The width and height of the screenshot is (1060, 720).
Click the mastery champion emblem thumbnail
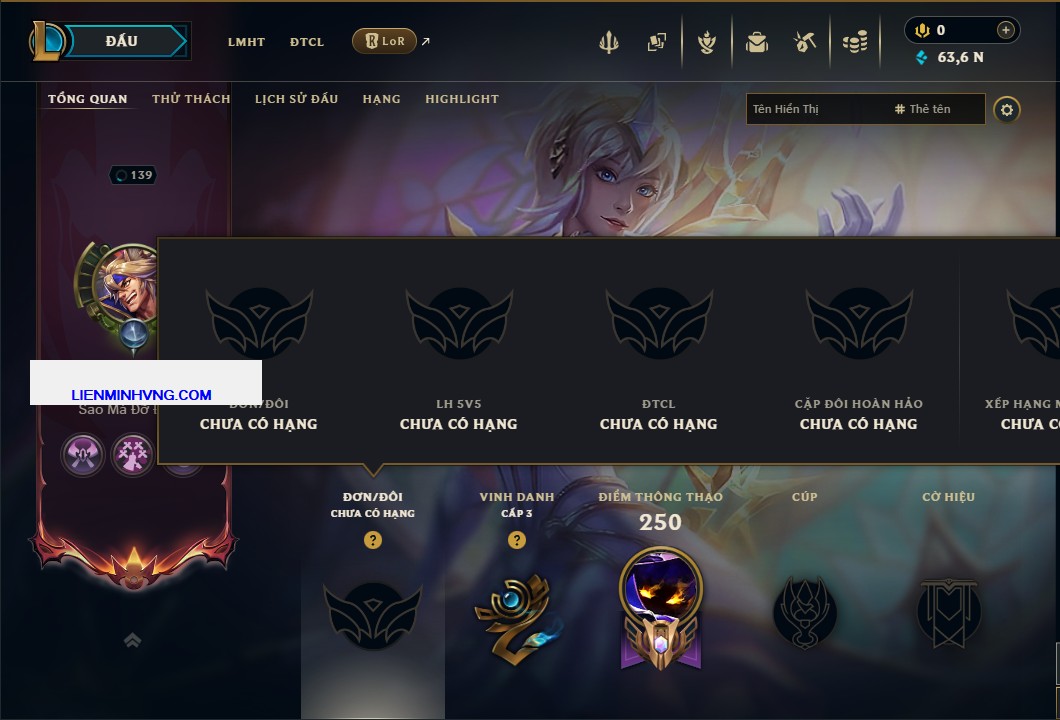point(660,610)
